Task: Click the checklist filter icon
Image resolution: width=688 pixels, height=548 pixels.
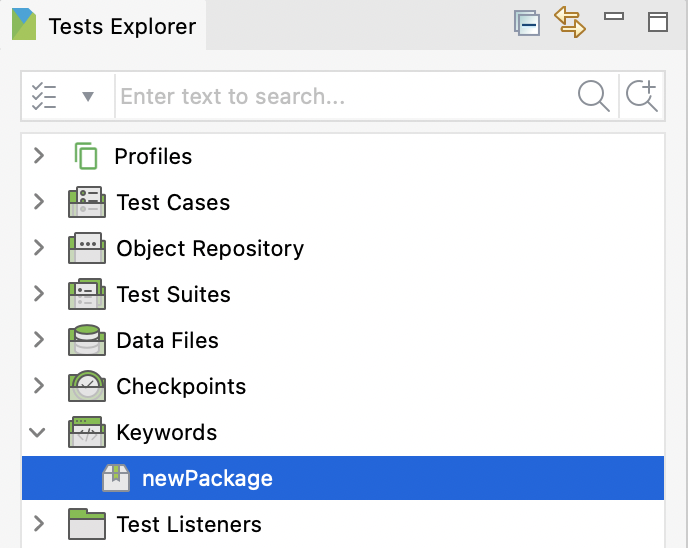Action: click(x=44, y=97)
